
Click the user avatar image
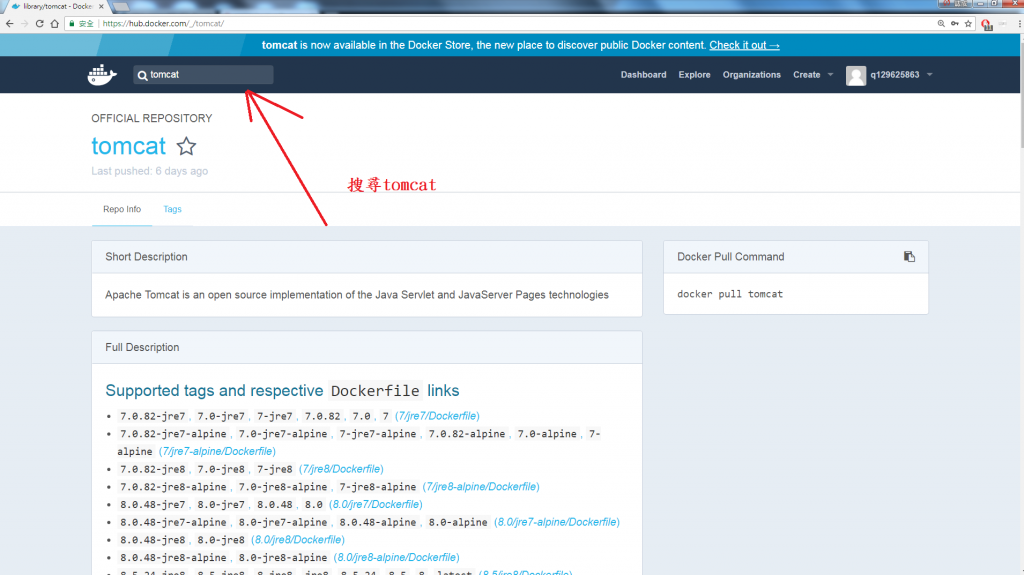click(856, 75)
